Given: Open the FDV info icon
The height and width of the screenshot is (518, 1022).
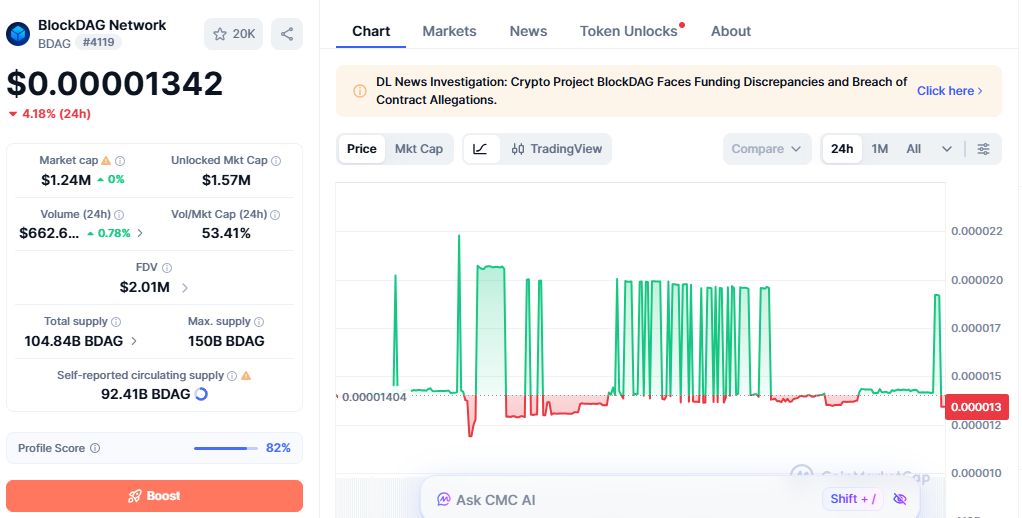Looking at the screenshot, I should point(167,268).
